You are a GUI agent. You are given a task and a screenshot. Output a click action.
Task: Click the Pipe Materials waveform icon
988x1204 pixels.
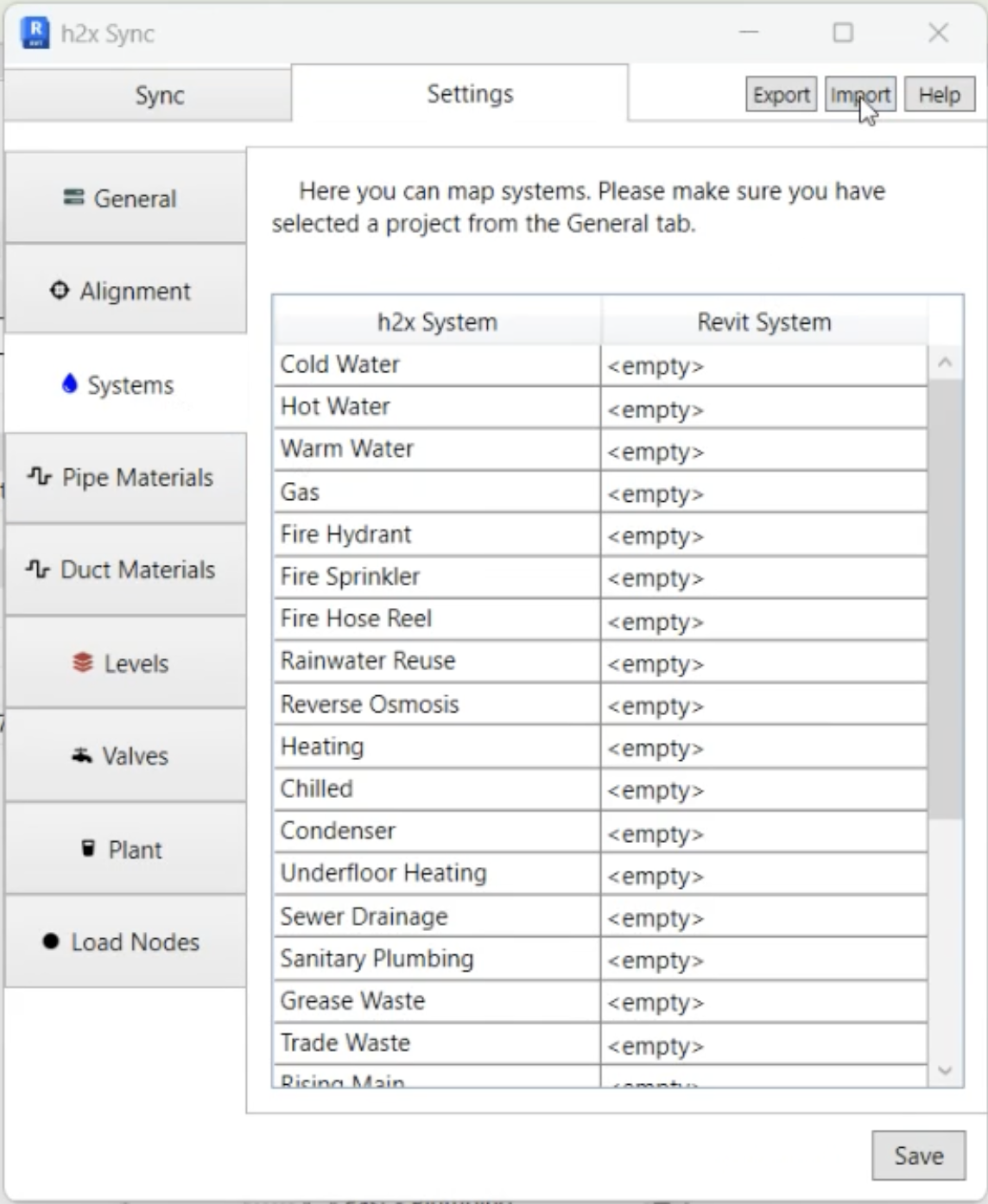(x=40, y=476)
